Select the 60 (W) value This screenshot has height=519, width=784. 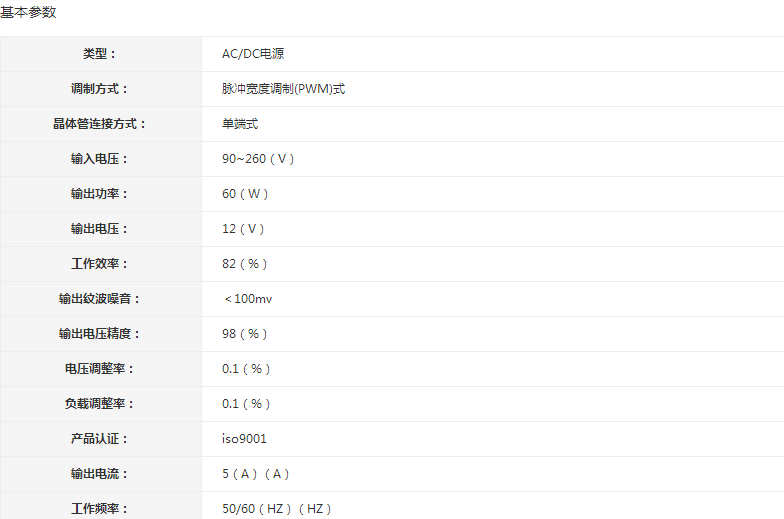click(245, 194)
